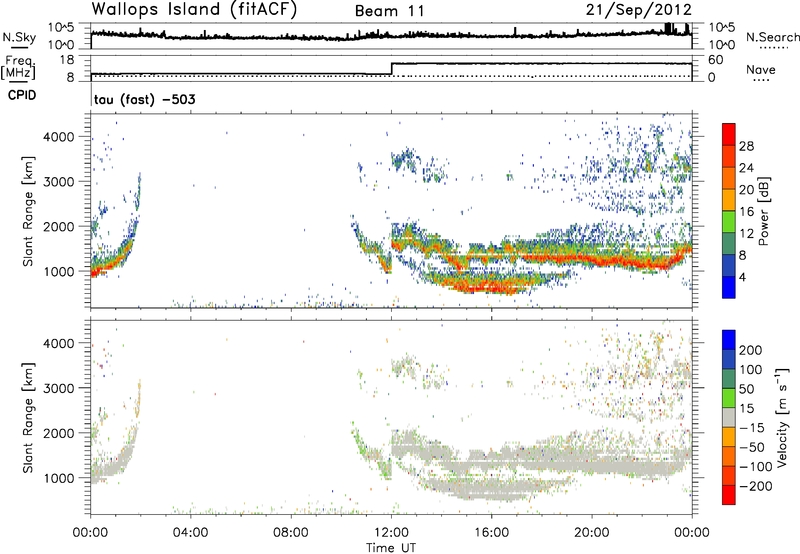Image resolution: width=800 pixels, height=554 pixels.
Task: Click the light green 15–50 Velocity colorbar segment
Action: coord(729,398)
